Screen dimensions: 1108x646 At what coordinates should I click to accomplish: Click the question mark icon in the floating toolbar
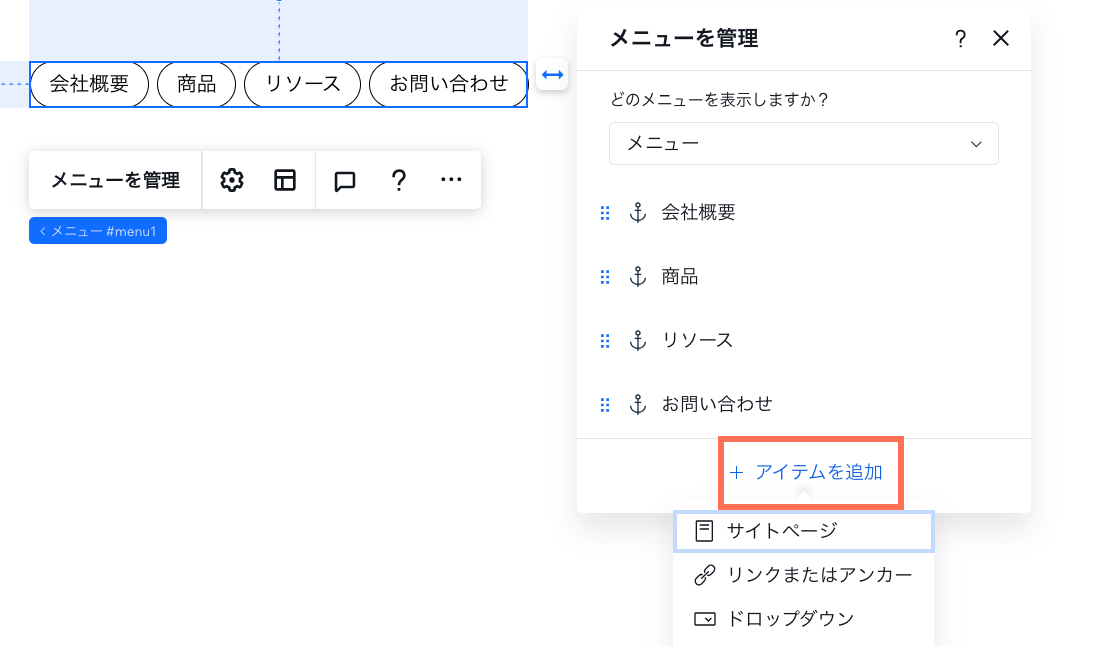coord(398,180)
